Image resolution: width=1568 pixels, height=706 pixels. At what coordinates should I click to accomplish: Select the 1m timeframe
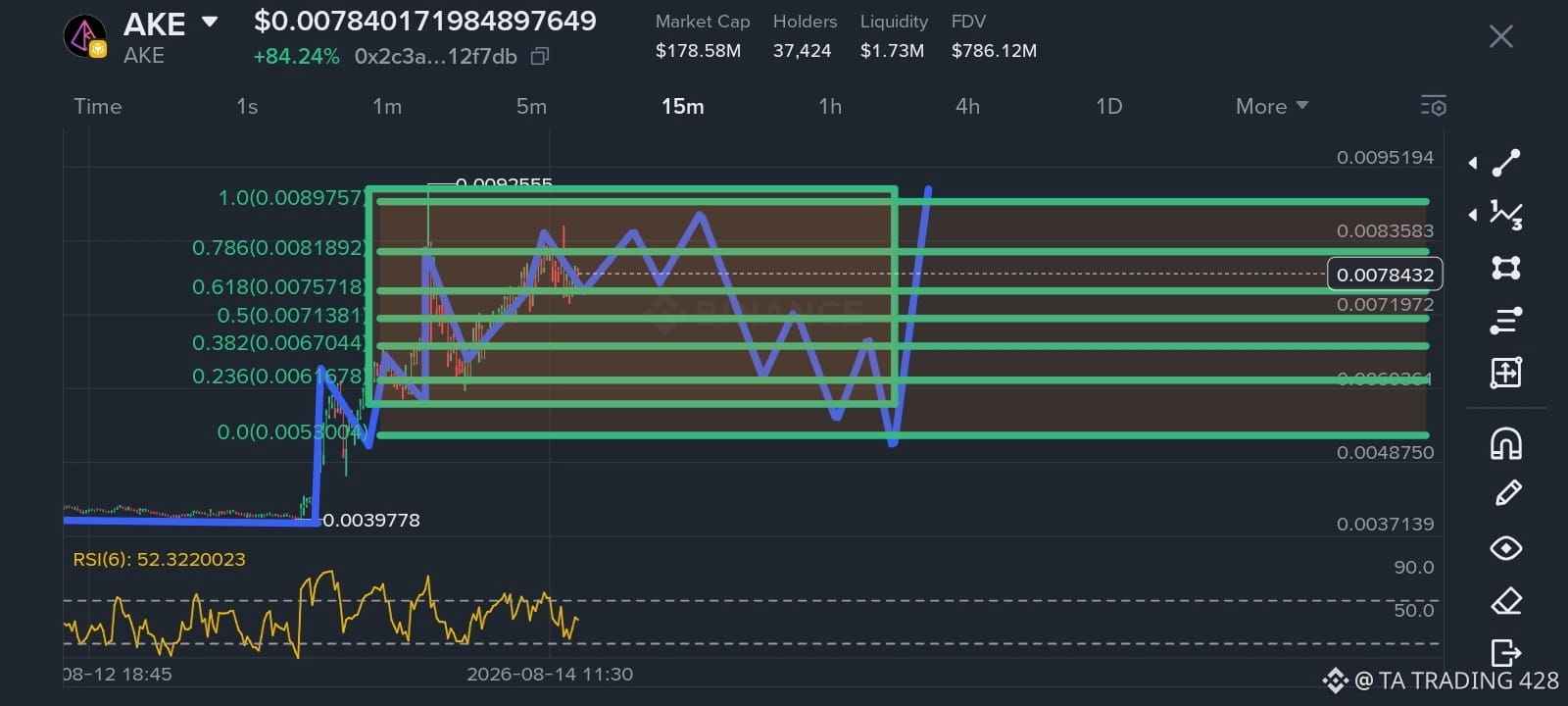pyautogui.click(x=387, y=106)
